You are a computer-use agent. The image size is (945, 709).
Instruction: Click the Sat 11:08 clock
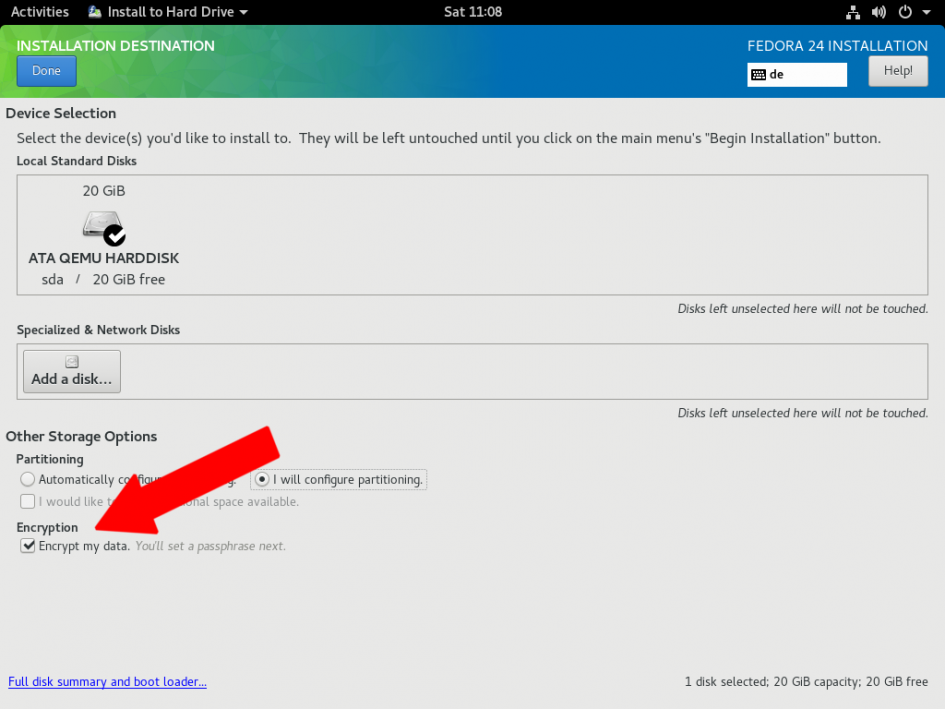pos(472,12)
